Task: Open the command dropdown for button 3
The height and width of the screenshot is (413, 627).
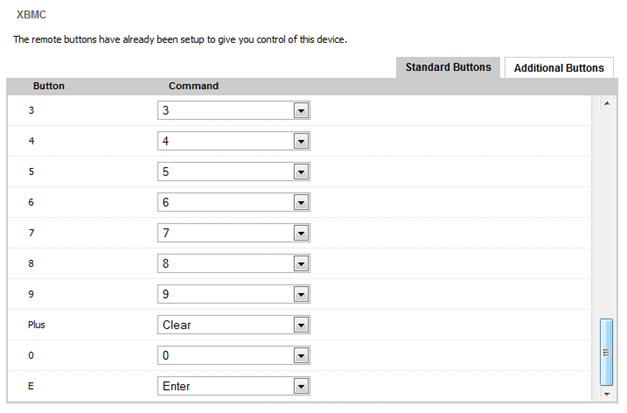Action: pos(300,111)
